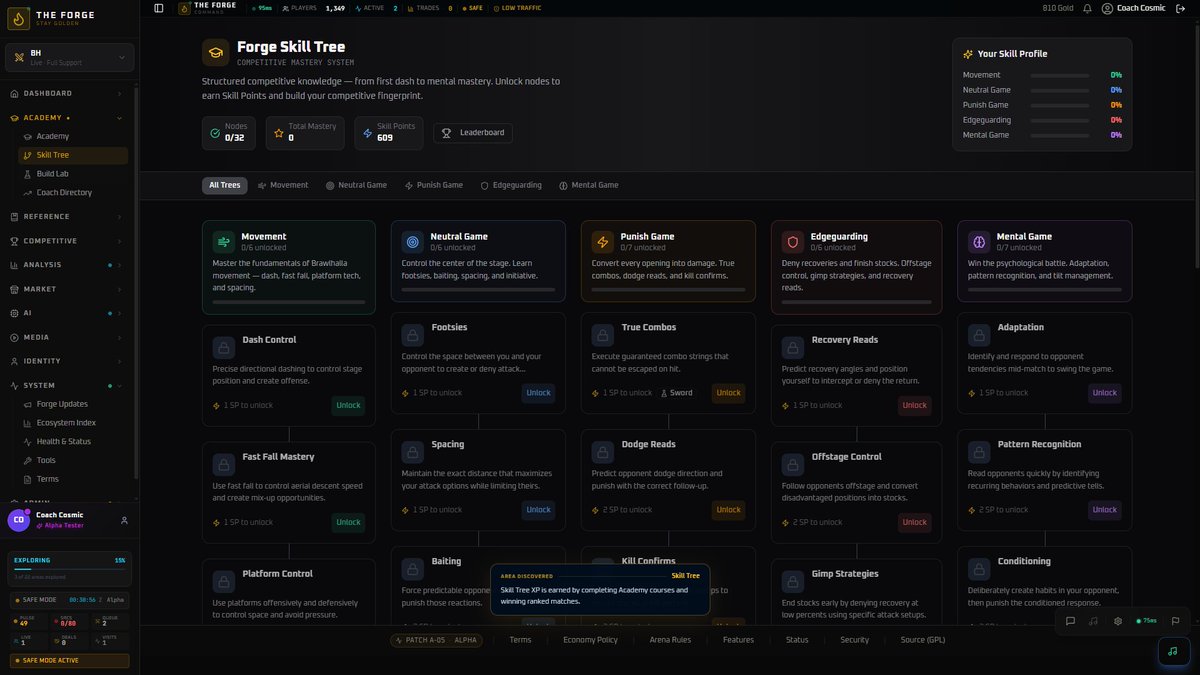This screenshot has height=675, width=1200.
Task: Open Ecosystem Index in sidebar
Action: click(x=73, y=423)
